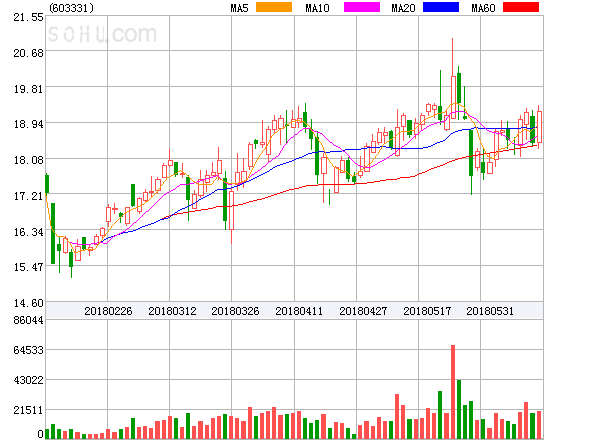This screenshot has width=600, height=440.
Task: Click the 16.34 price axis label
Action: pyautogui.click(x=29, y=232)
